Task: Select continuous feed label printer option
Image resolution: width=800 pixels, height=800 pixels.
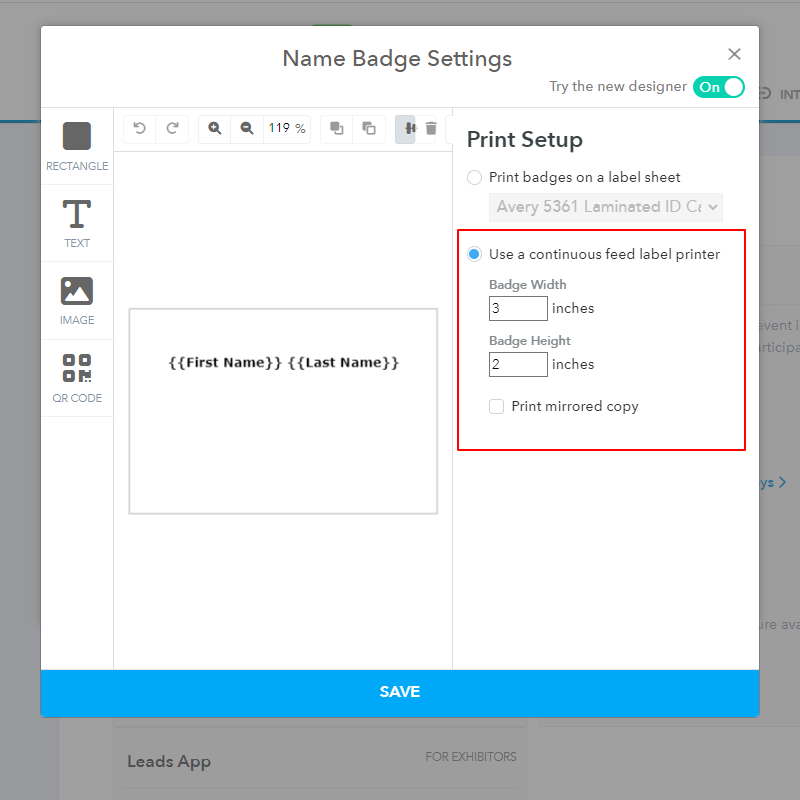Action: (474, 254)
